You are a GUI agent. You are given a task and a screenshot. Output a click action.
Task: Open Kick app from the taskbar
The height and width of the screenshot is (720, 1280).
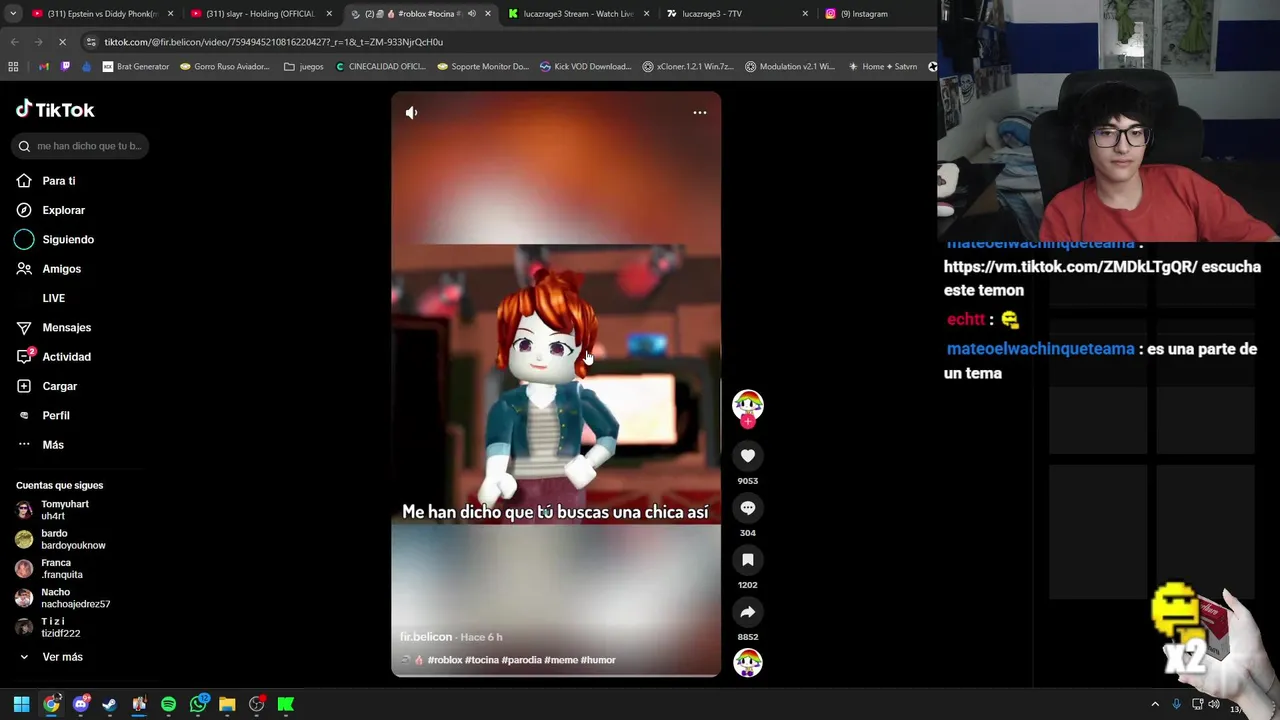(286, 704)
